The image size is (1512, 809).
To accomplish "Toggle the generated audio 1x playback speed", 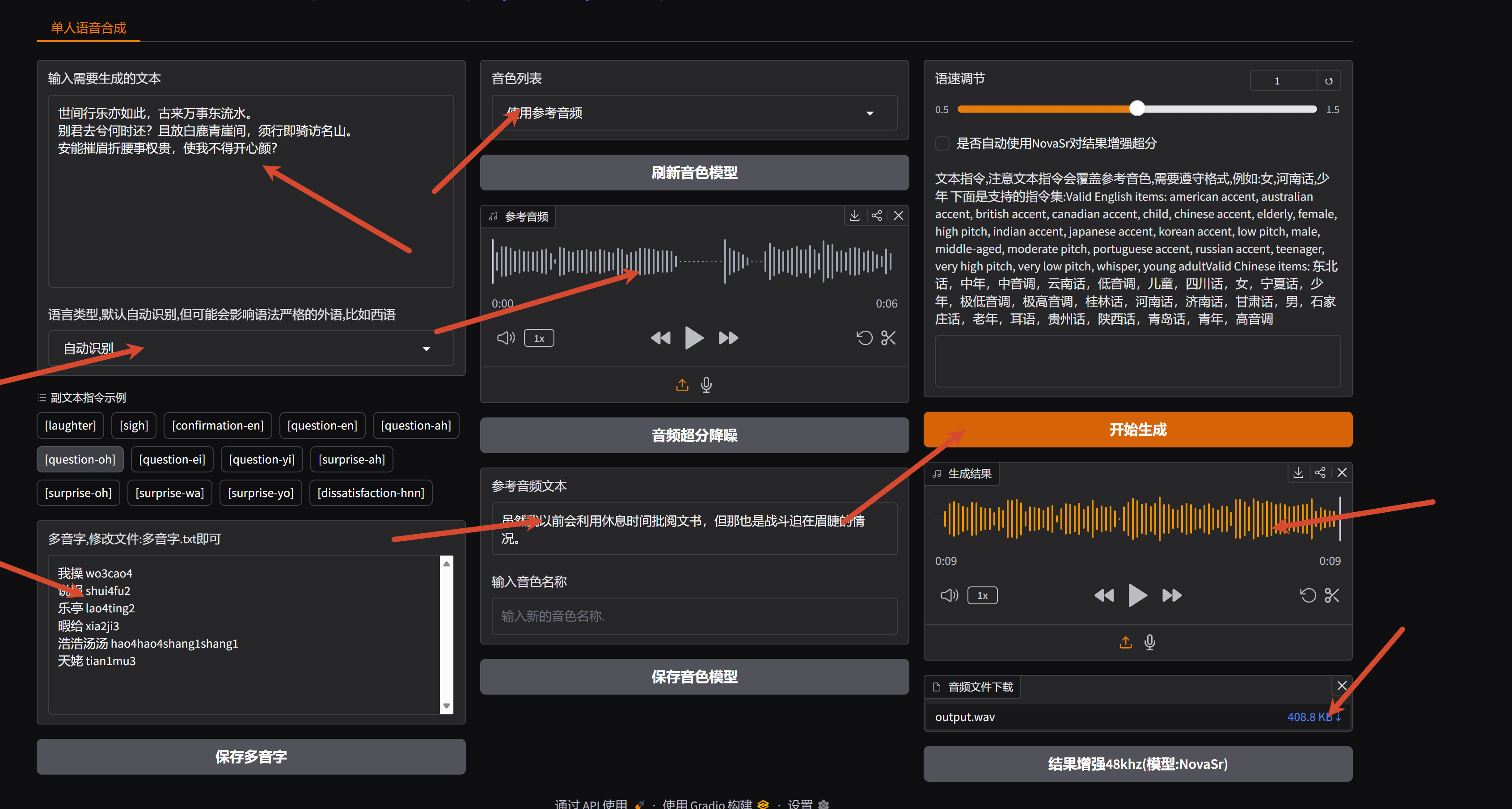I will tap(982, 595).
